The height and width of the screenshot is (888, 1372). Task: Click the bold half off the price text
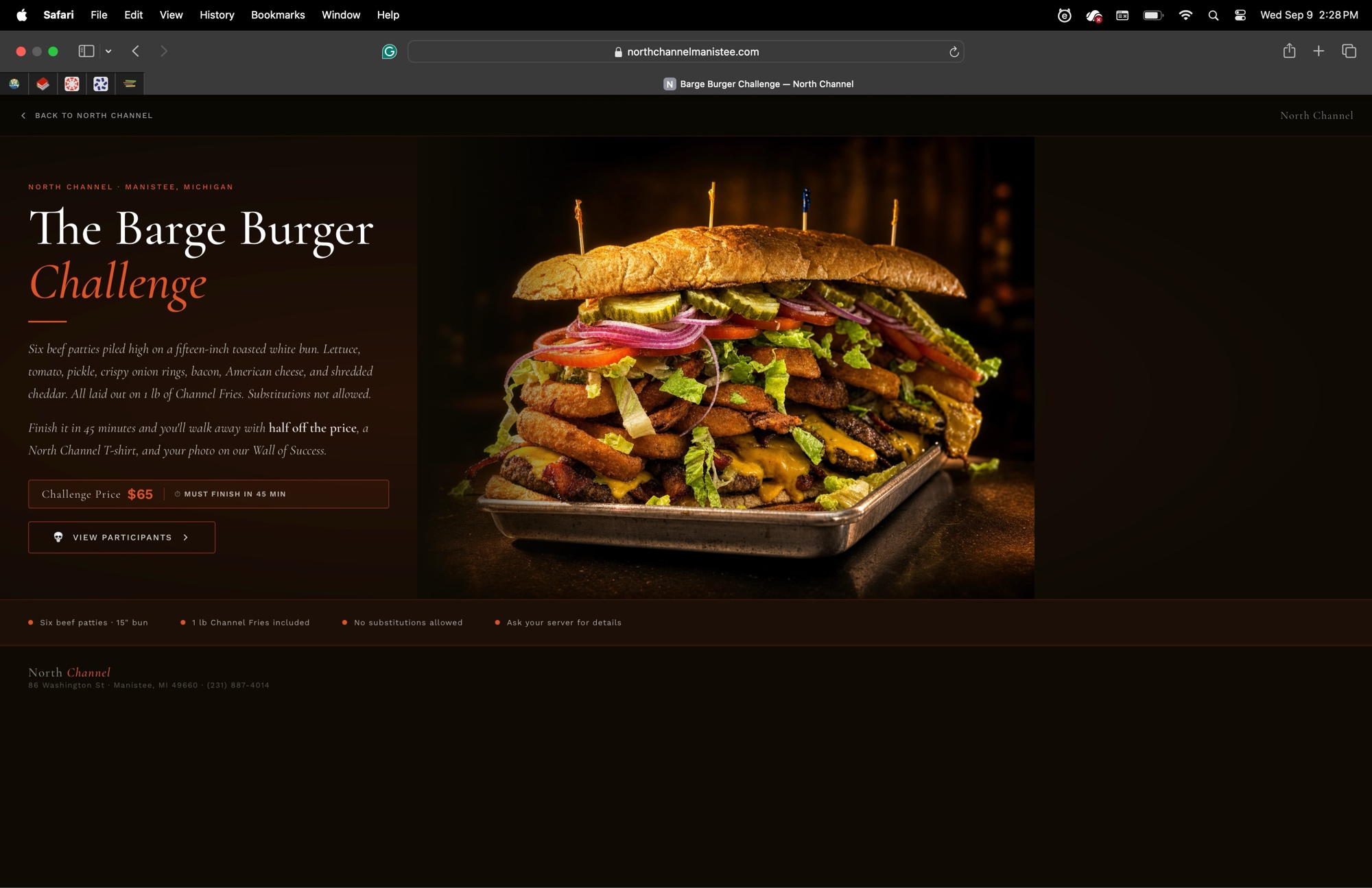[x=312, y=428]
